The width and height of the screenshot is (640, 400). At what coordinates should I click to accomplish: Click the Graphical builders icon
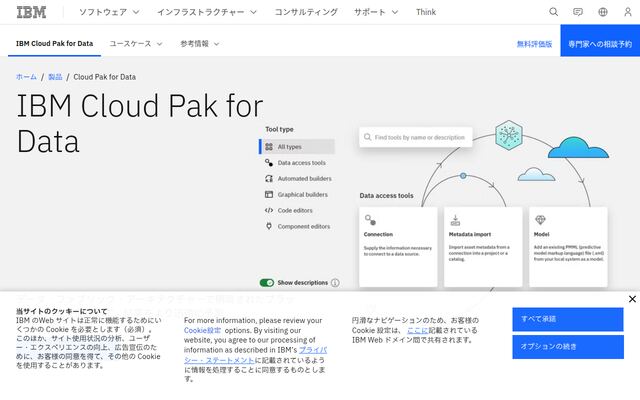269,194
